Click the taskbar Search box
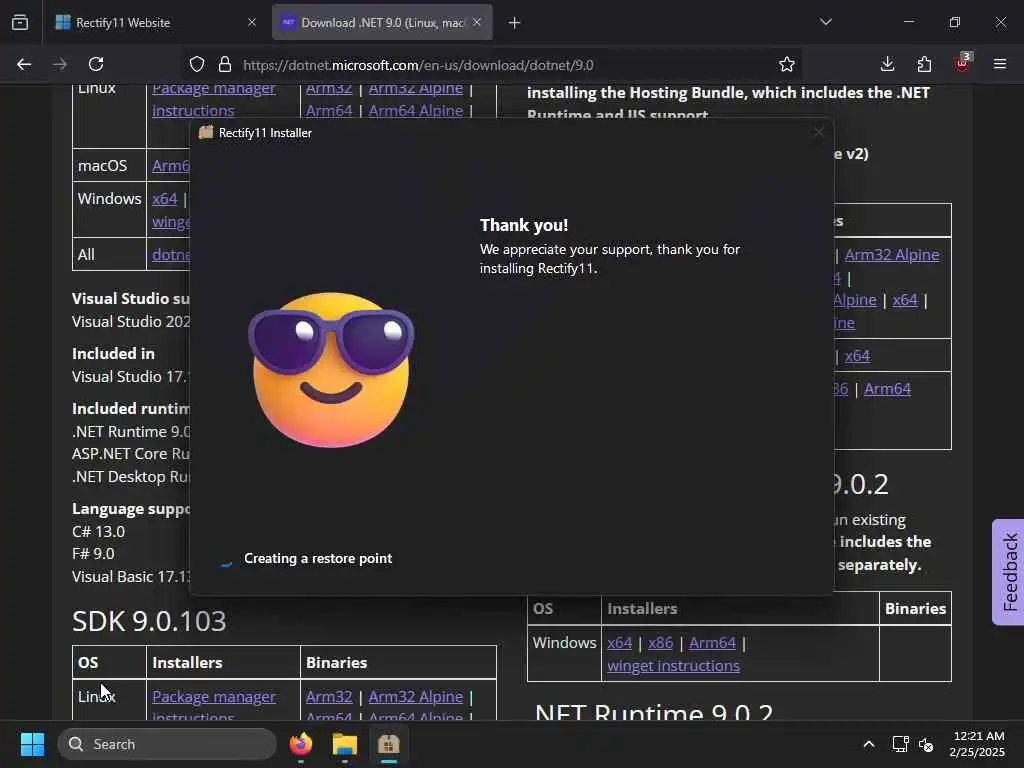 click(x=167, y=744)
